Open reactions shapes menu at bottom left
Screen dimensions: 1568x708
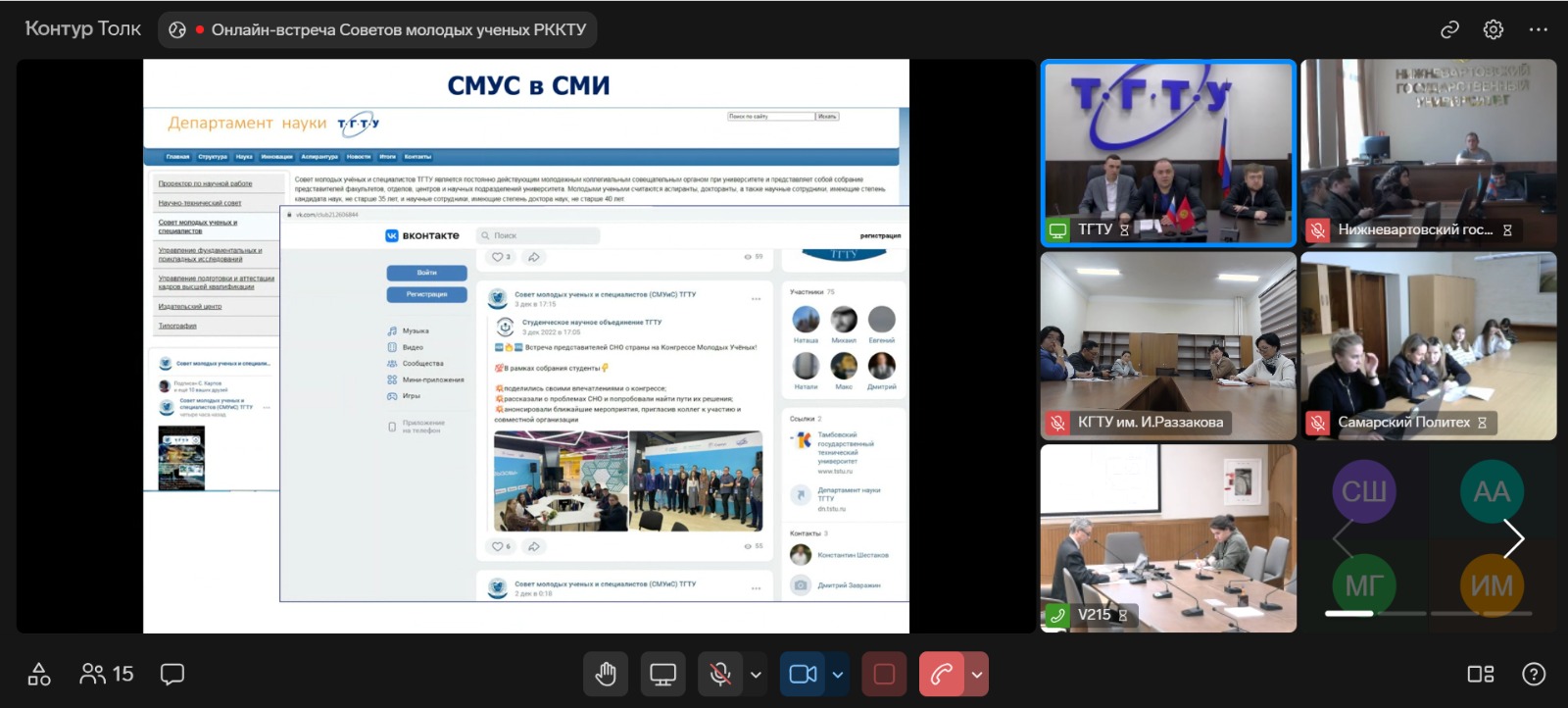[39, 675]
